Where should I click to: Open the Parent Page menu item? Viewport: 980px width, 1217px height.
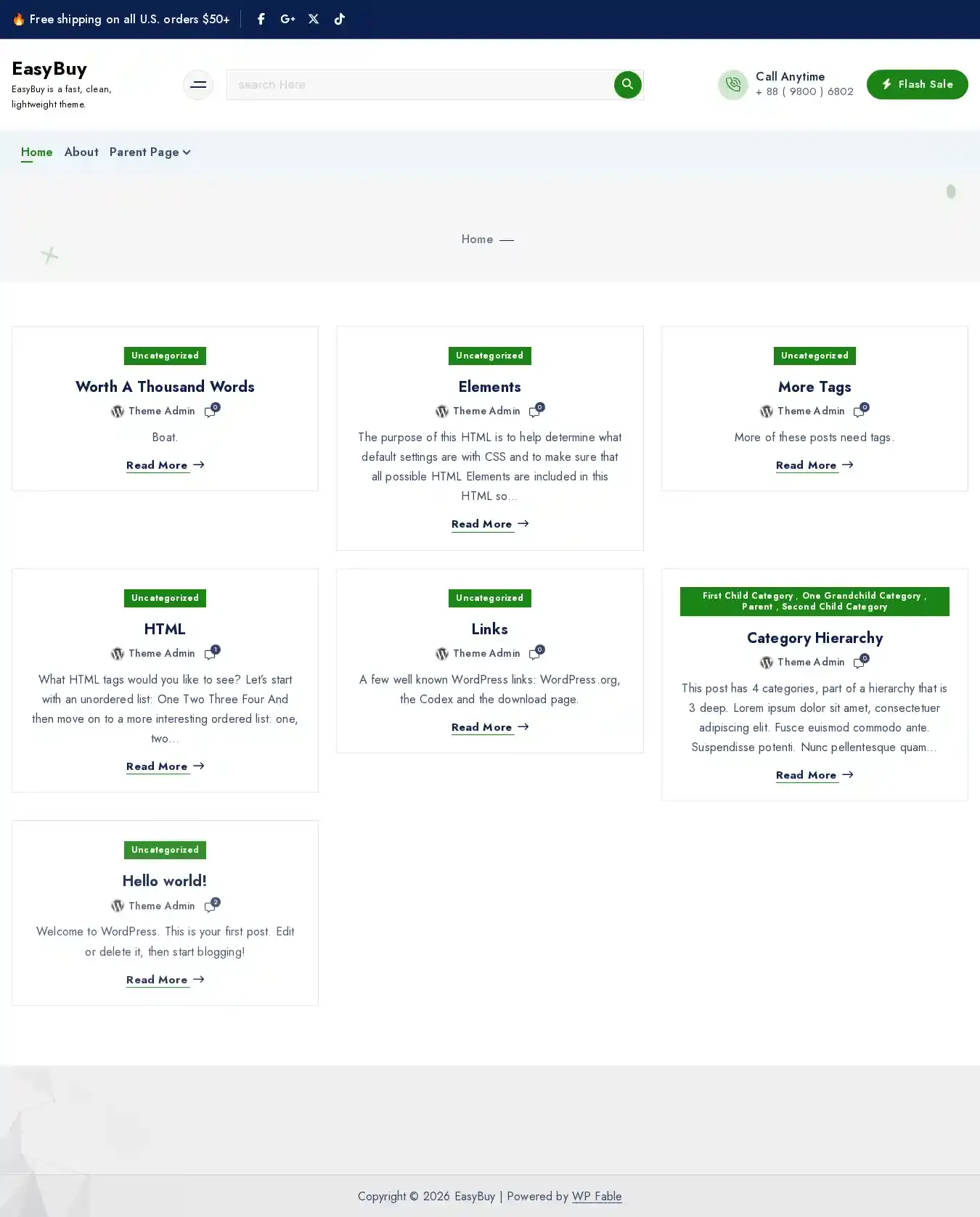coord(144,152)
